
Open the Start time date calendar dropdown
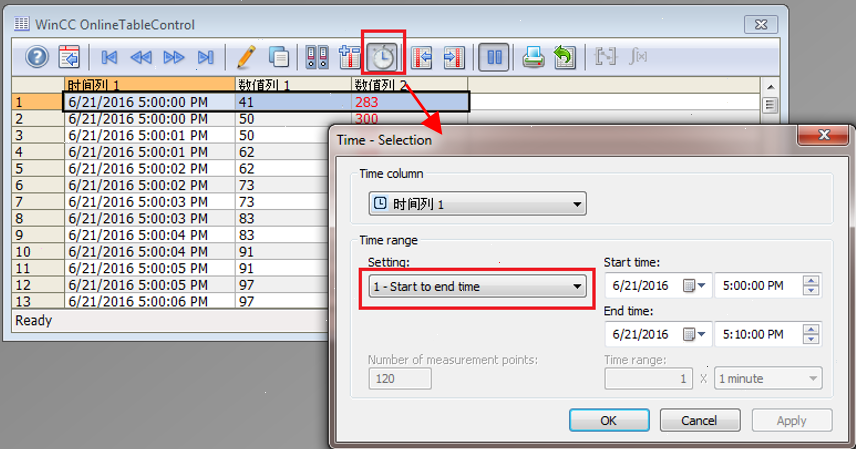pyautogui.click(x=694, y=285)
